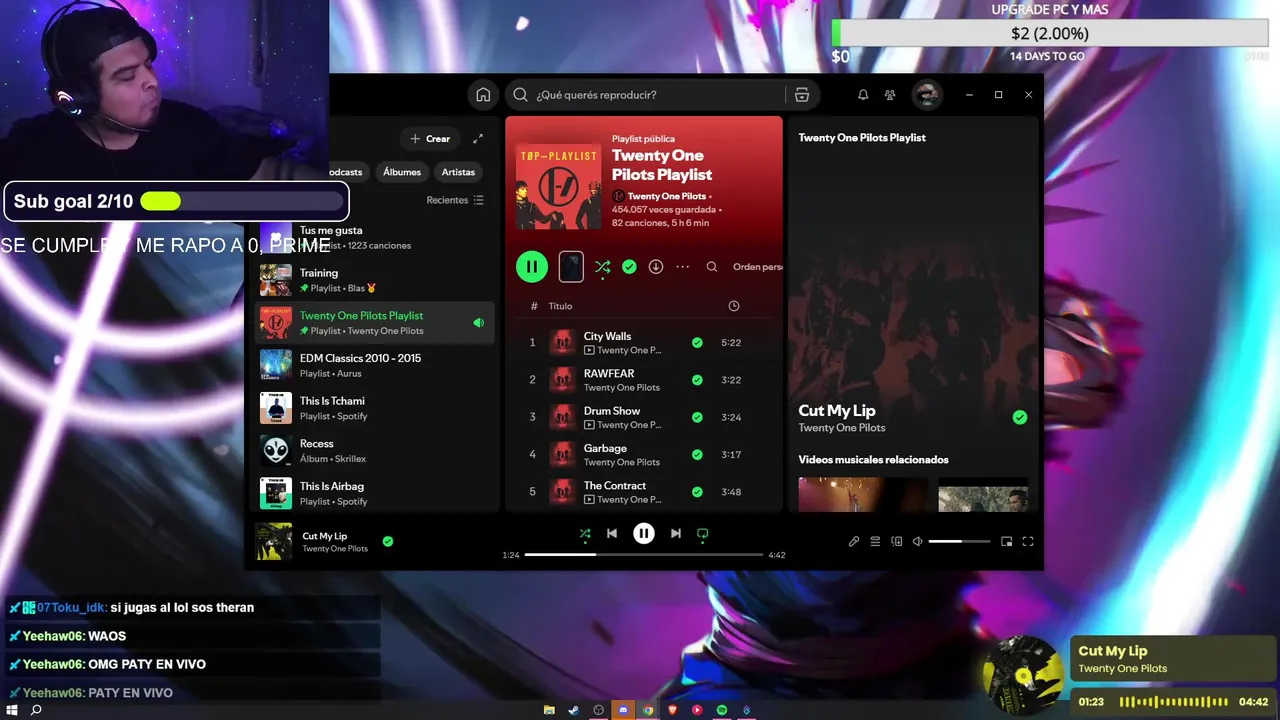The width and height of the screenshot is (1280, 720).
Task: Skip to the next track
Action: 676,534
